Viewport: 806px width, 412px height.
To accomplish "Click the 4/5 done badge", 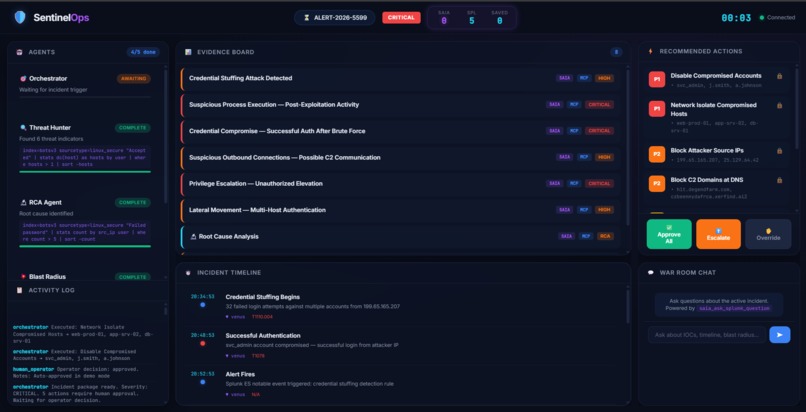I will [x=143, y=52].
